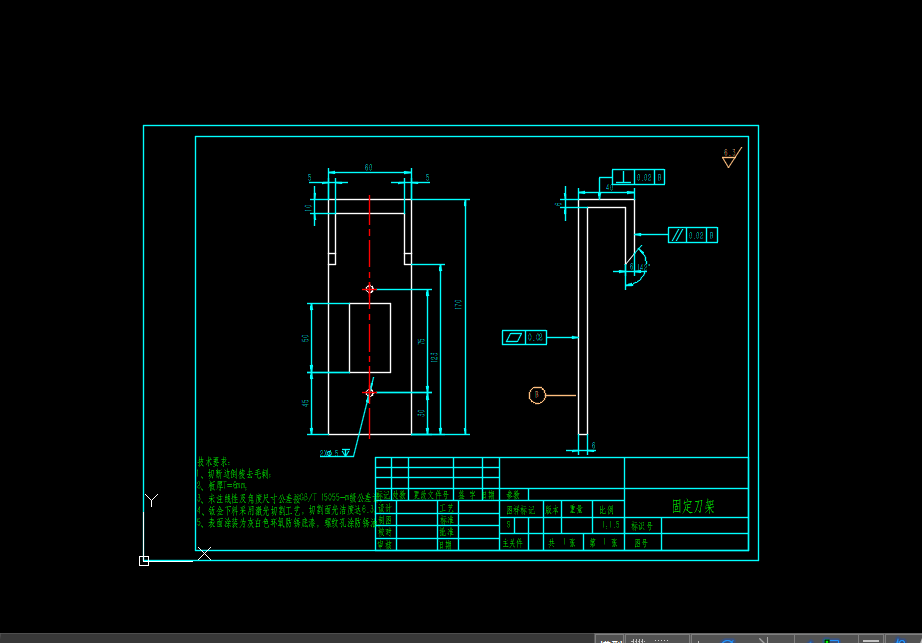Viewport: 922px width, 643px height.
Task: Select the 10 dimension text
Action: (x=308, y=207)
